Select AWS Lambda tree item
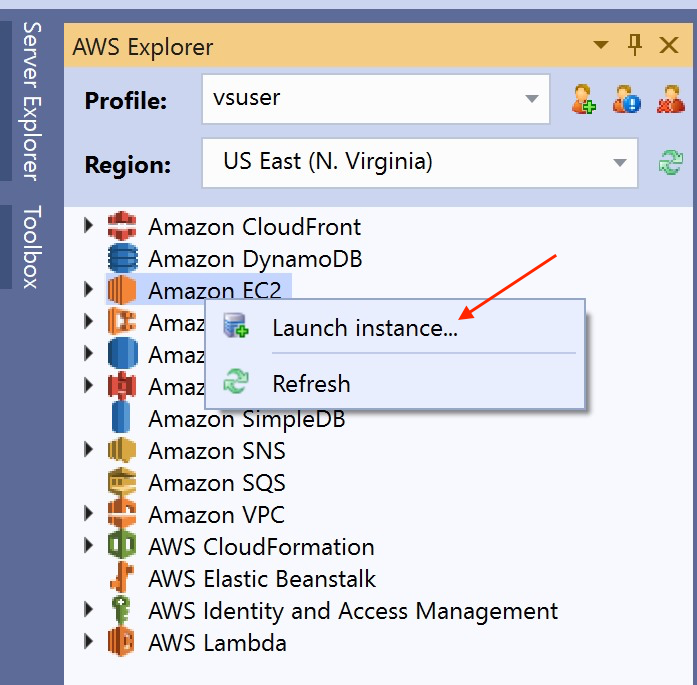697x685 pixels. click(x=217, y=643)
